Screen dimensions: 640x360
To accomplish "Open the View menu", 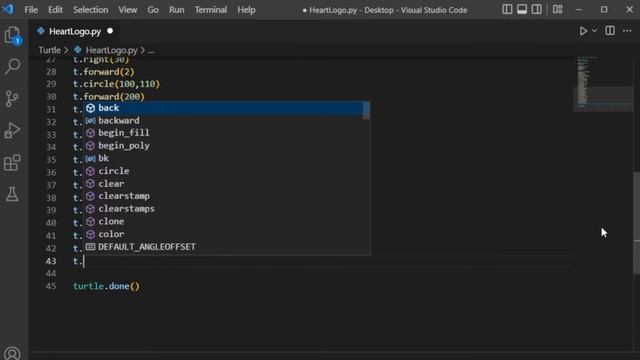I will [x=128, y=9].
